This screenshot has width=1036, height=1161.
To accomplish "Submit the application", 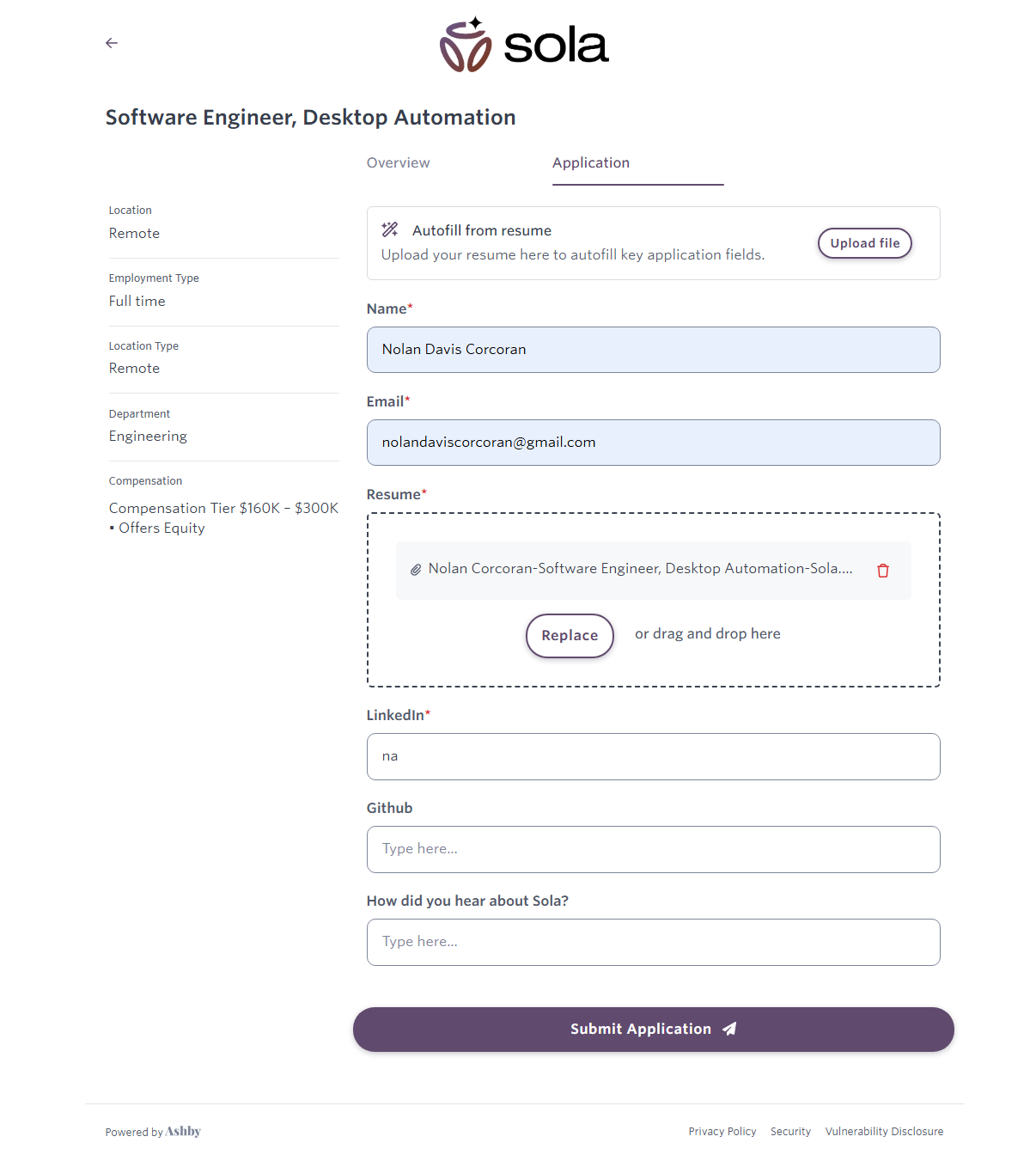I will pos(640,1030).
